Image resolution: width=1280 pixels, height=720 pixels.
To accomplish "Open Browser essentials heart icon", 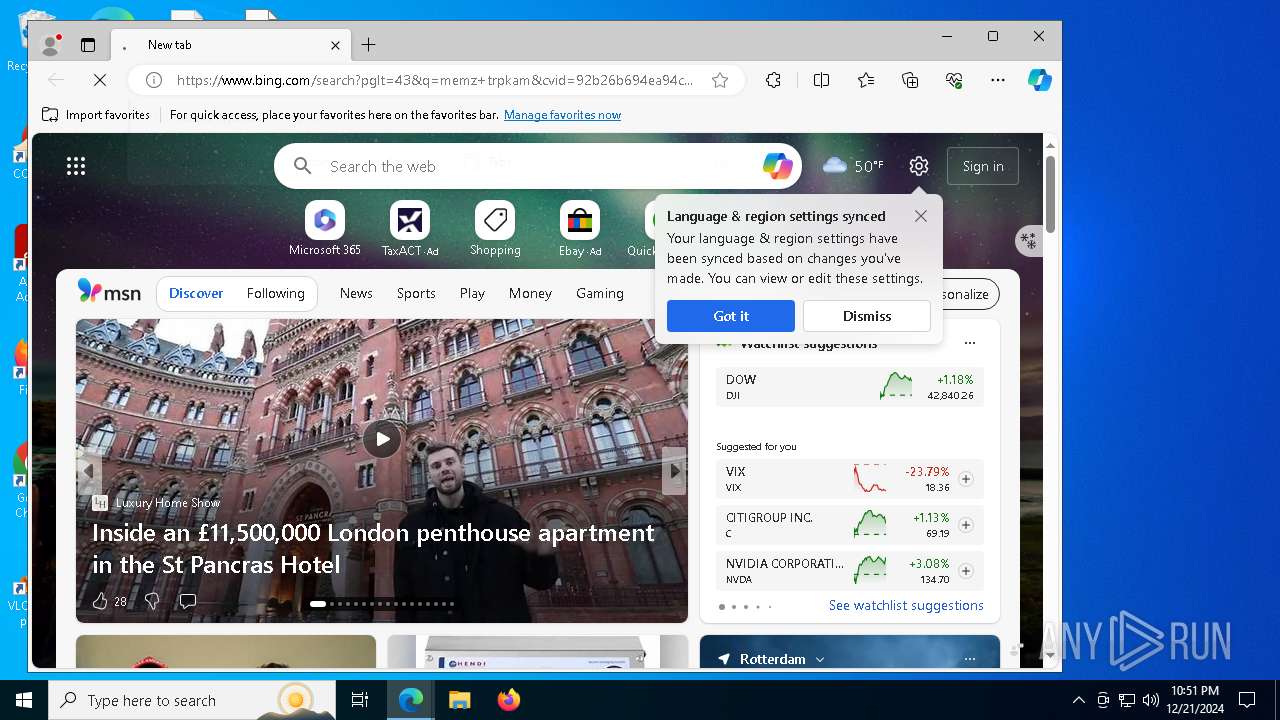I will (x=954, y=80).
